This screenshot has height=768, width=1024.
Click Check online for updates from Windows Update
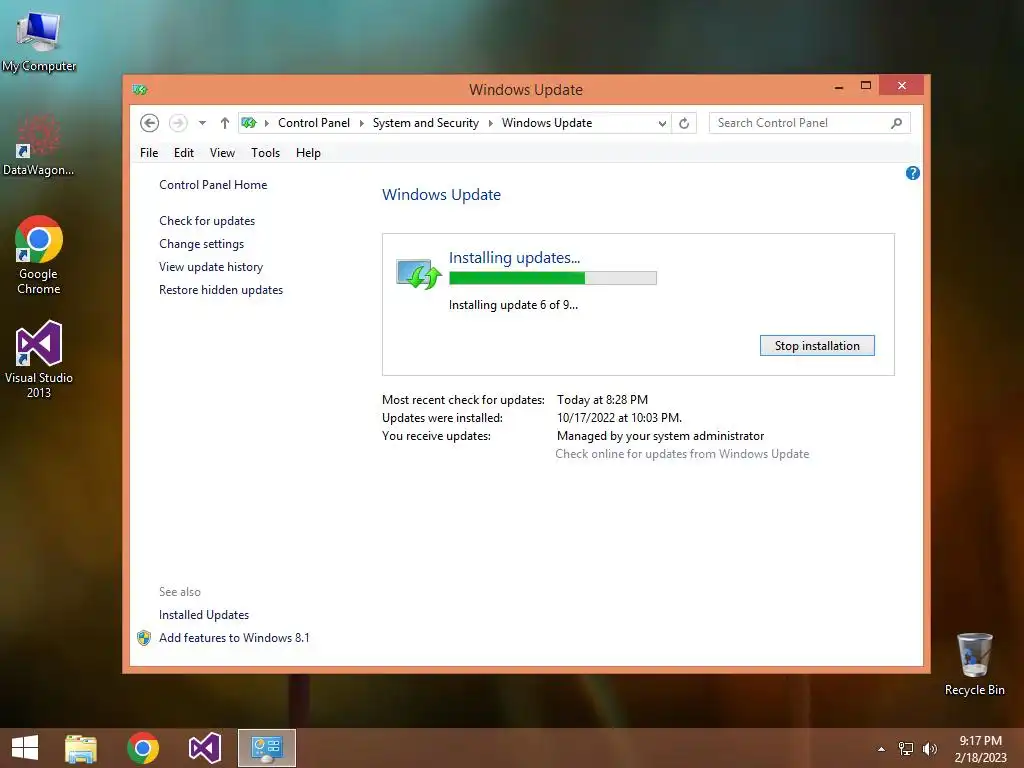pyautogui.click(x=682, y=454)
